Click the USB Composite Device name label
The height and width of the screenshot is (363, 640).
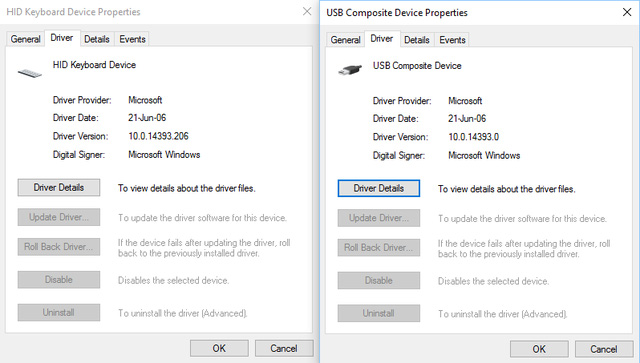[x=417, y=66]
